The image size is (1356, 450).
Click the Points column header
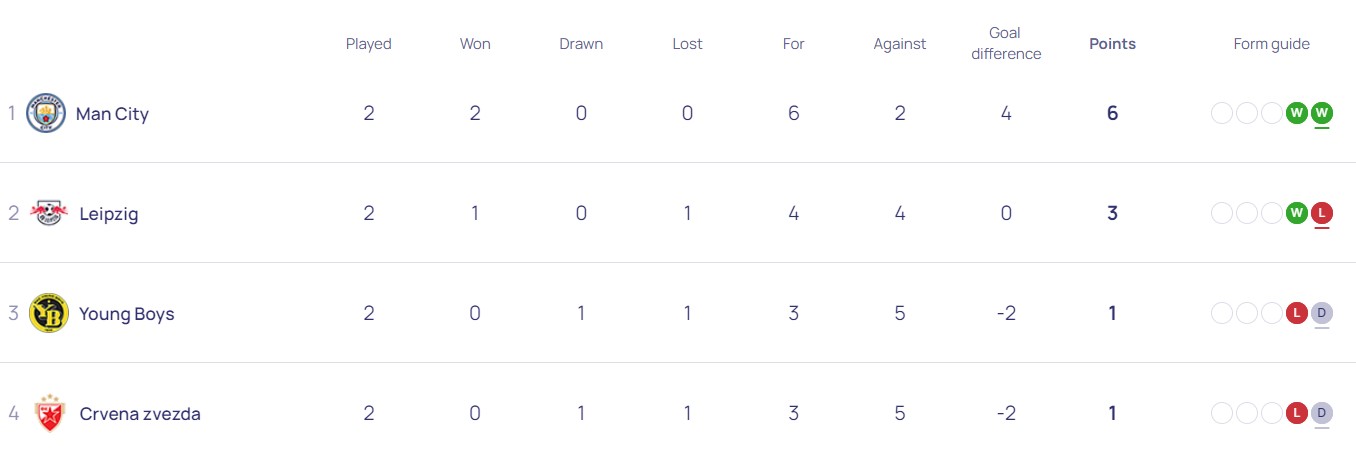pos(1112,44)
